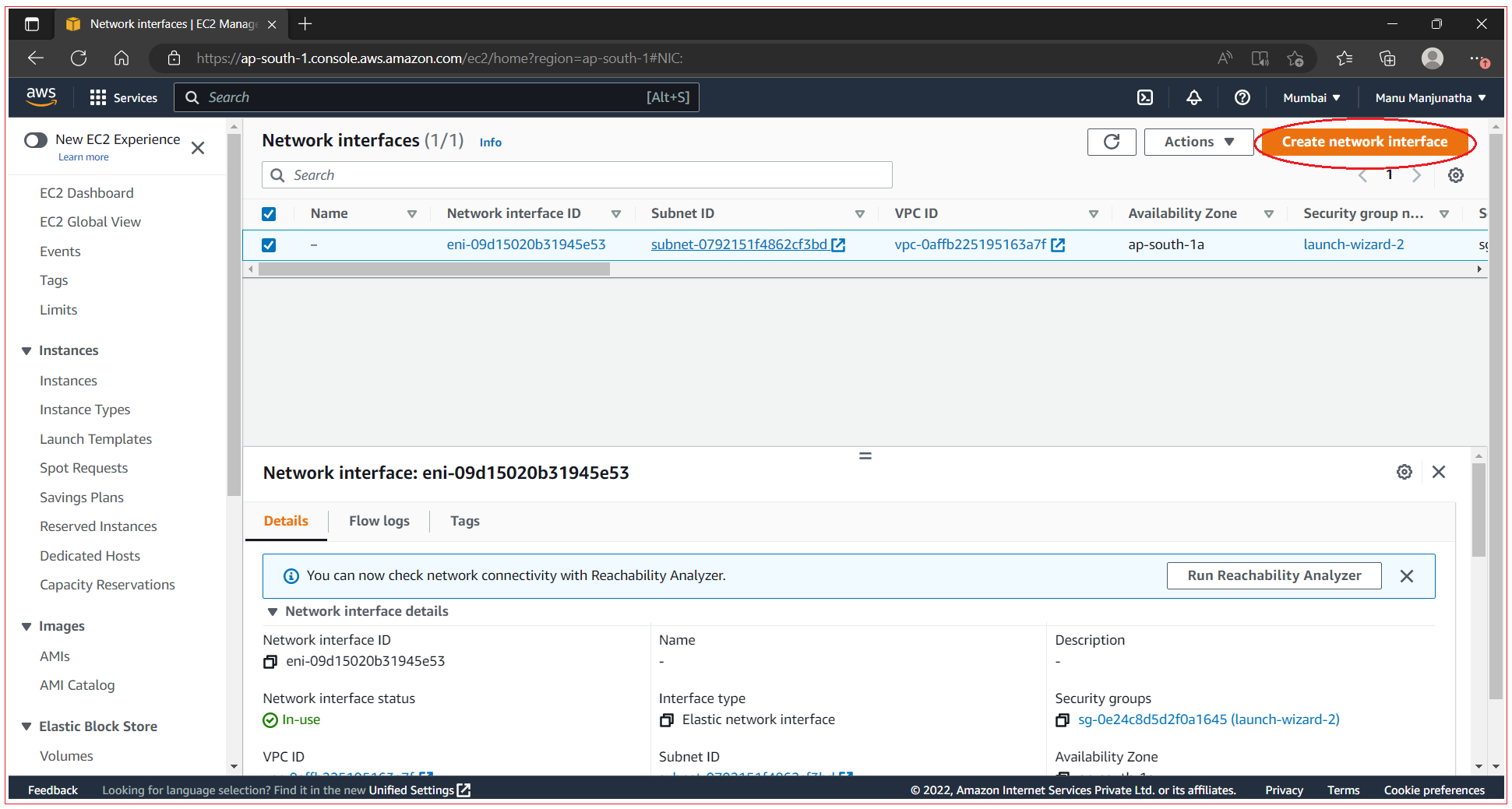Switch to the Flow logs tab
Viewport: 1512px width, 809px height.
coord(379,521)
